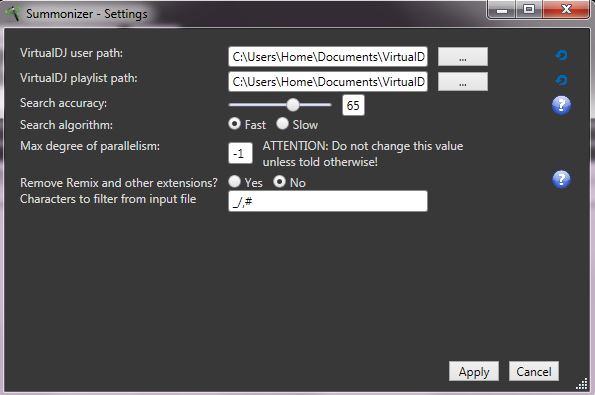Screen dimensions: 595x395
Task: Click the Characters to filter input field
Action: pos(328,201)
